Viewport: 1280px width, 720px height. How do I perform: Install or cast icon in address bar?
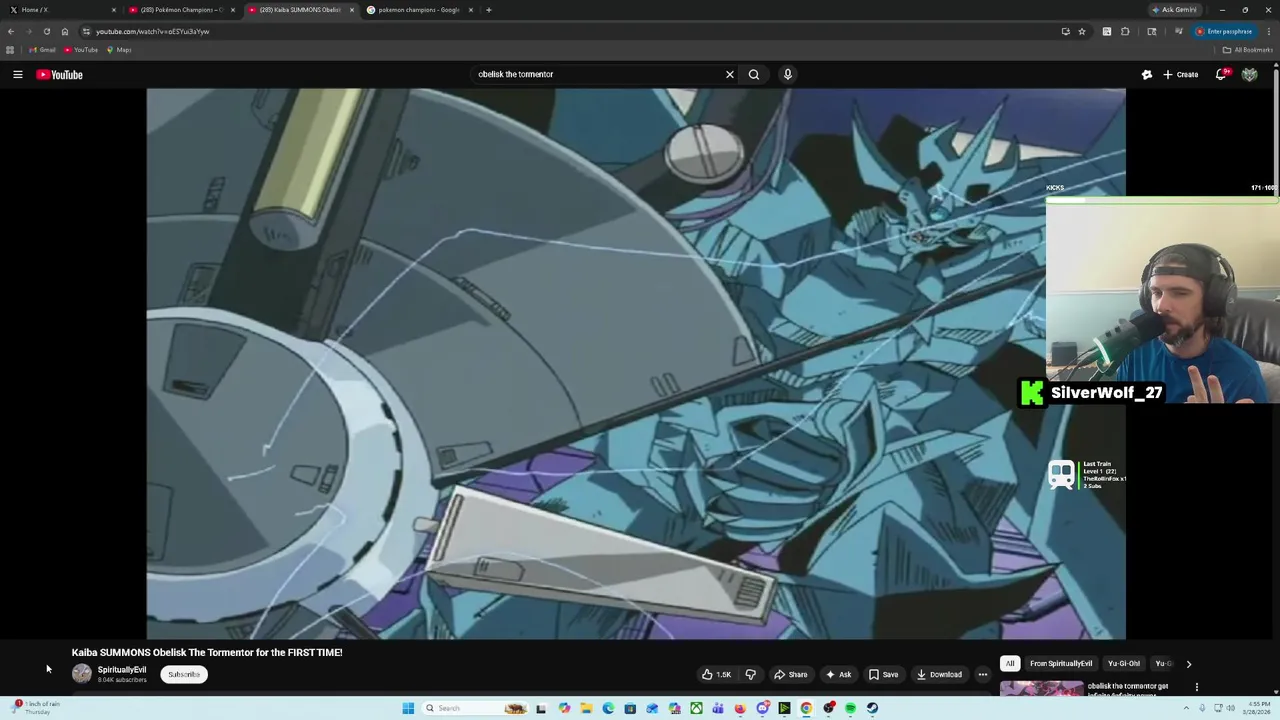click(1065, 31)
